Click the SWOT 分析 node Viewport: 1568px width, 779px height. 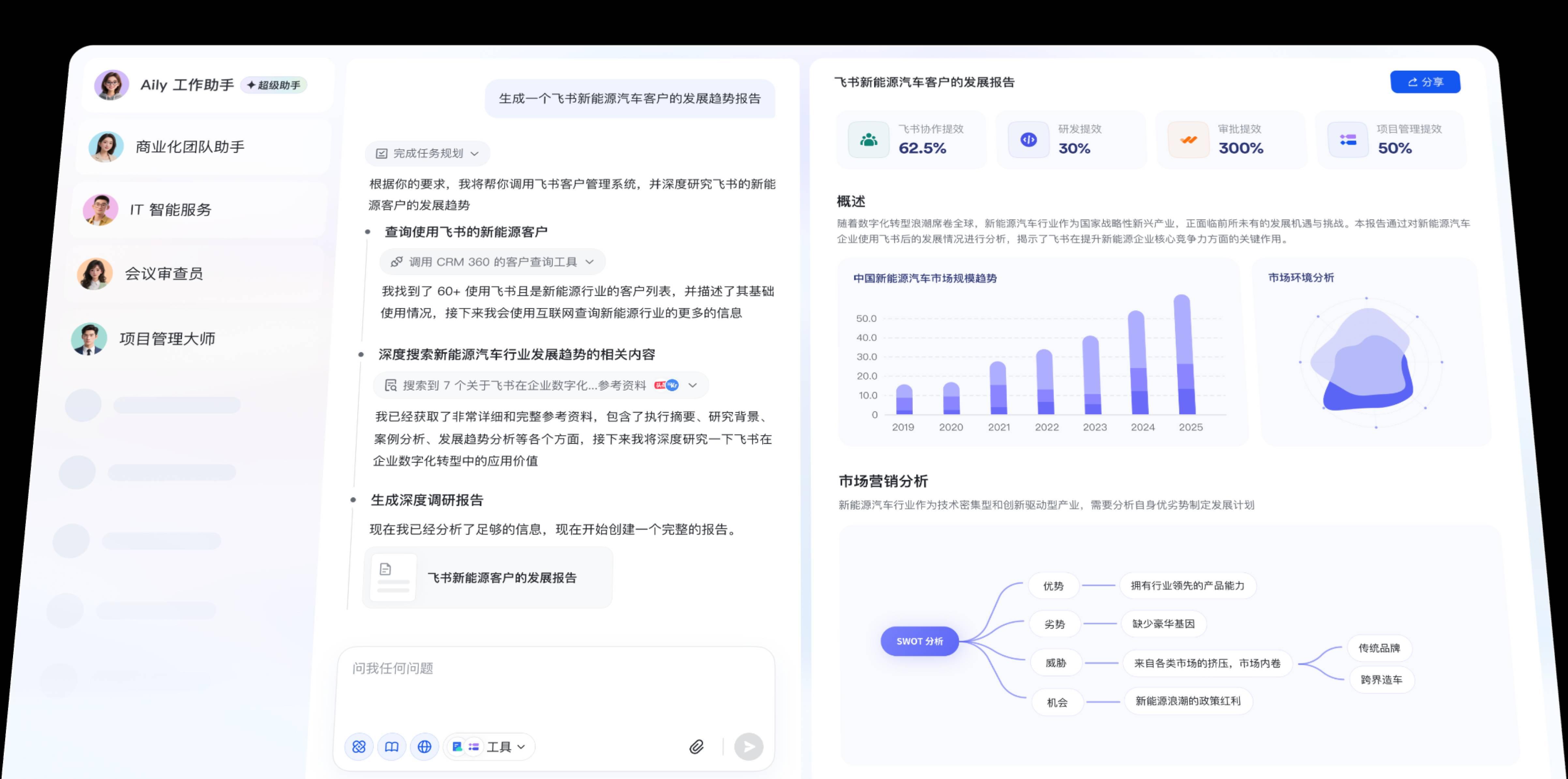pyautogui.click(x=920, y=641)
